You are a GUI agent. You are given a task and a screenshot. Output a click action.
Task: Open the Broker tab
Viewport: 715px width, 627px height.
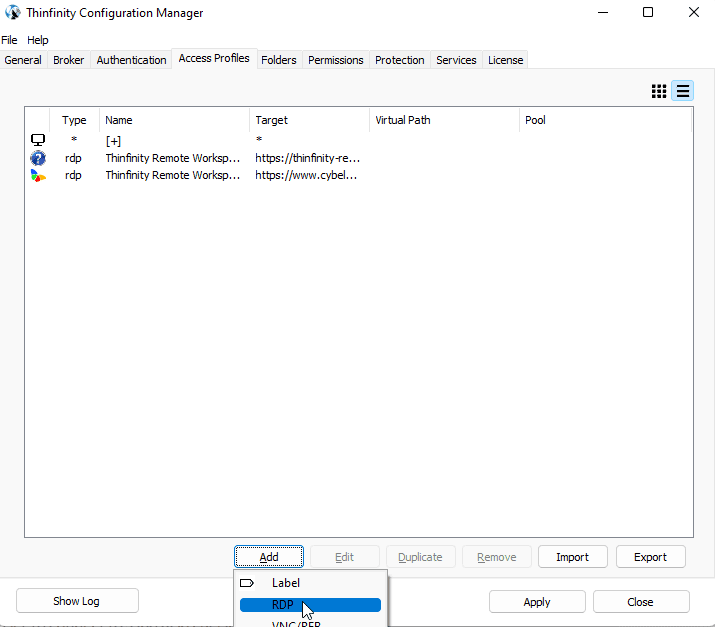[69, 60]
